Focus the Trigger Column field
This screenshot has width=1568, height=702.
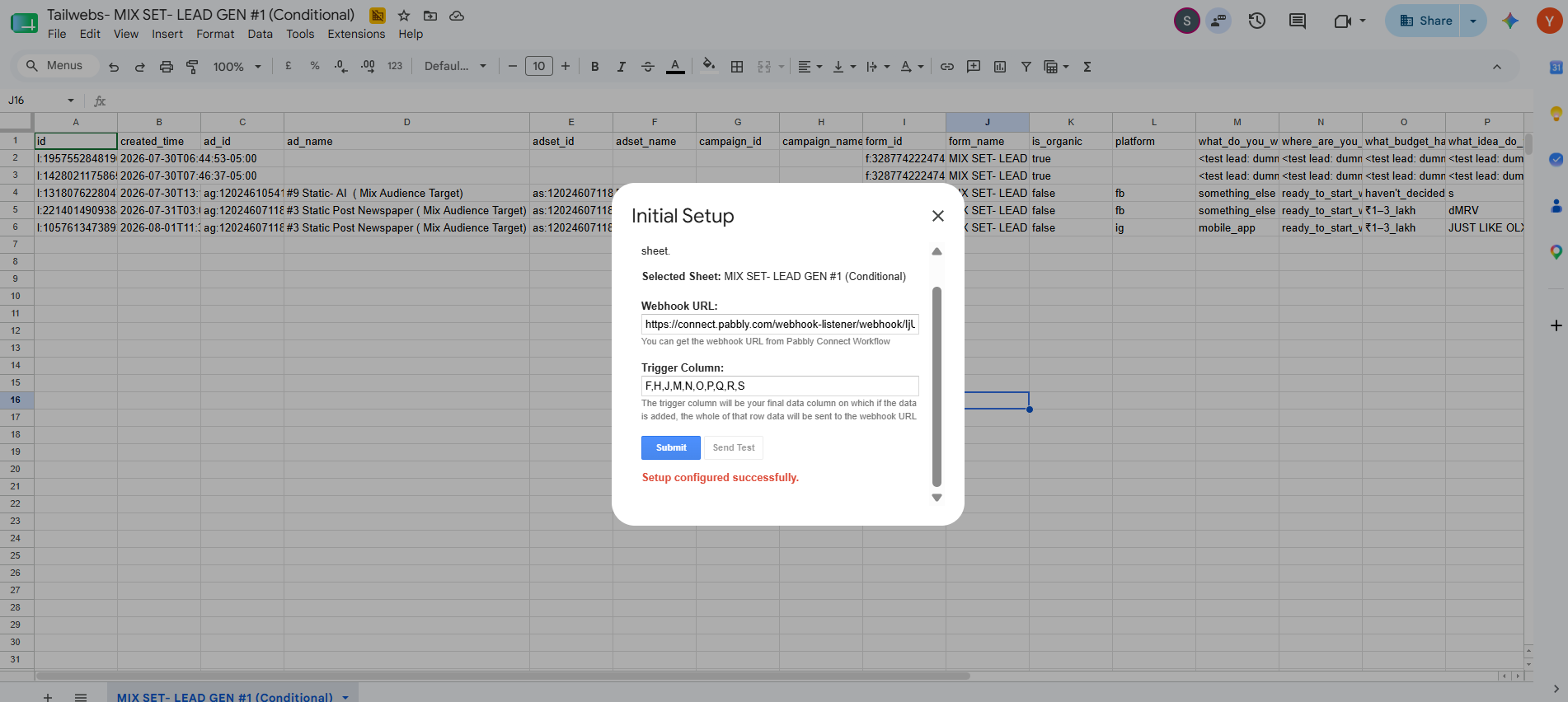pos(780,386)
